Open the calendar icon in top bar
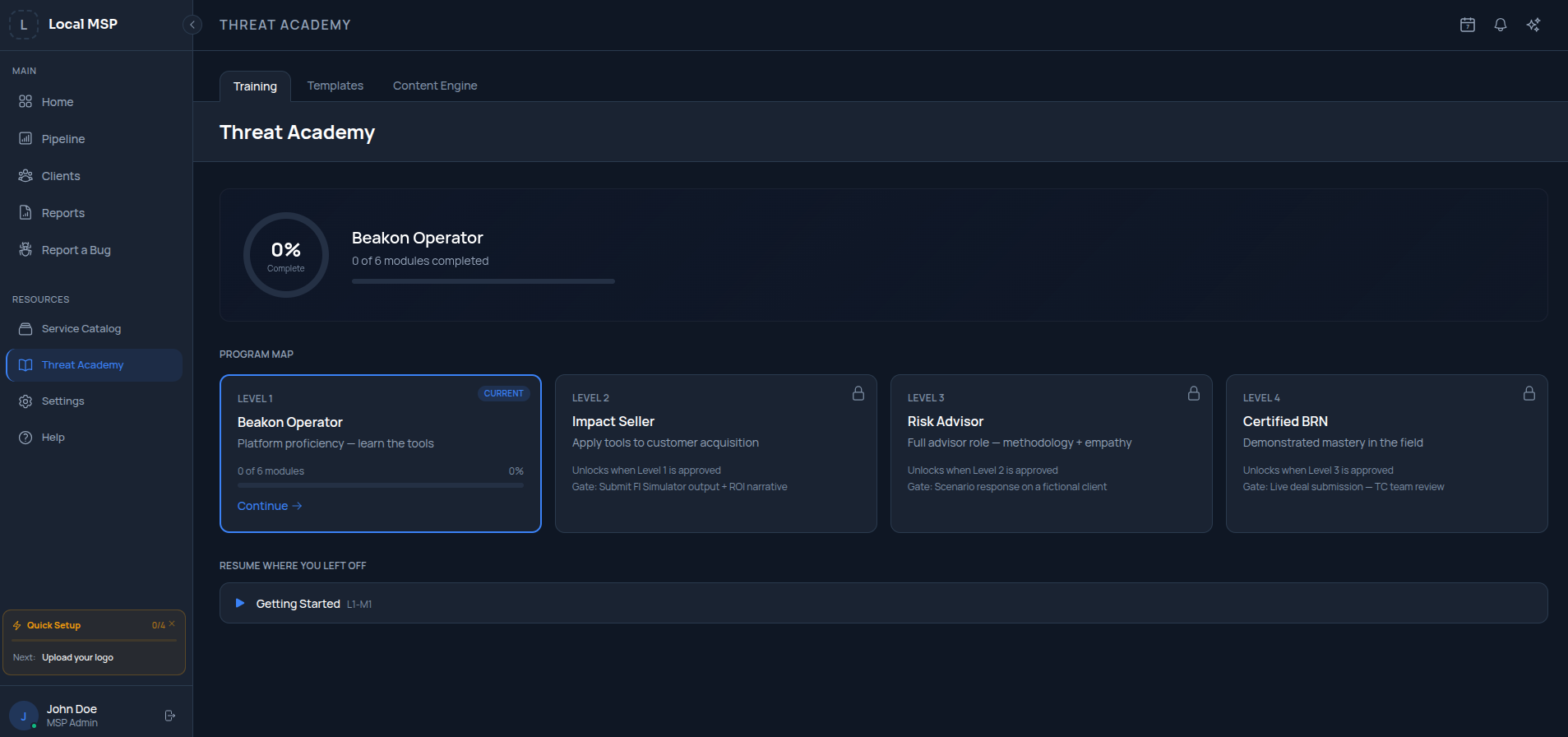This screenshot has height=737, width=1568. pyautogui.click(x=1467, y=25)
